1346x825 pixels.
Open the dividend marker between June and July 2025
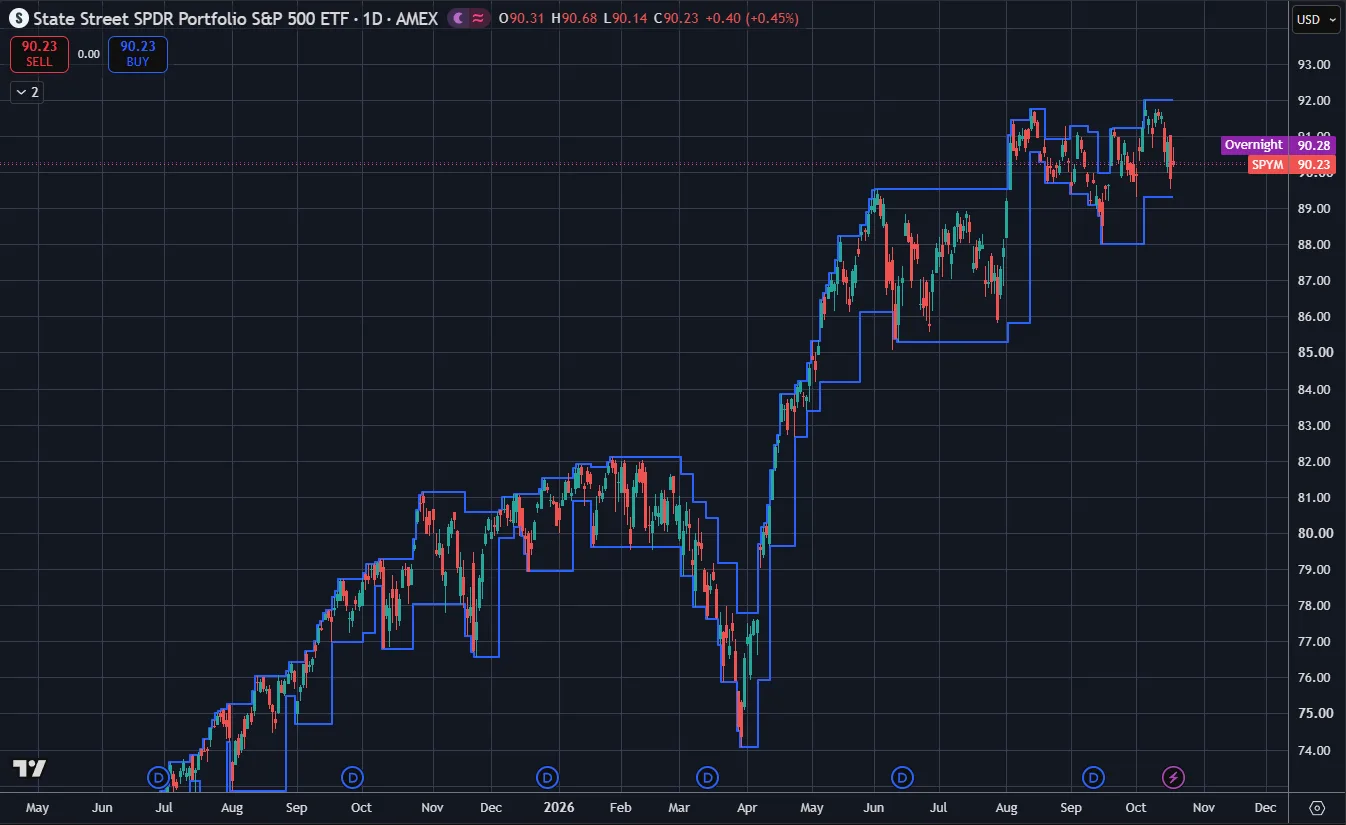click(x=158, y=777)
